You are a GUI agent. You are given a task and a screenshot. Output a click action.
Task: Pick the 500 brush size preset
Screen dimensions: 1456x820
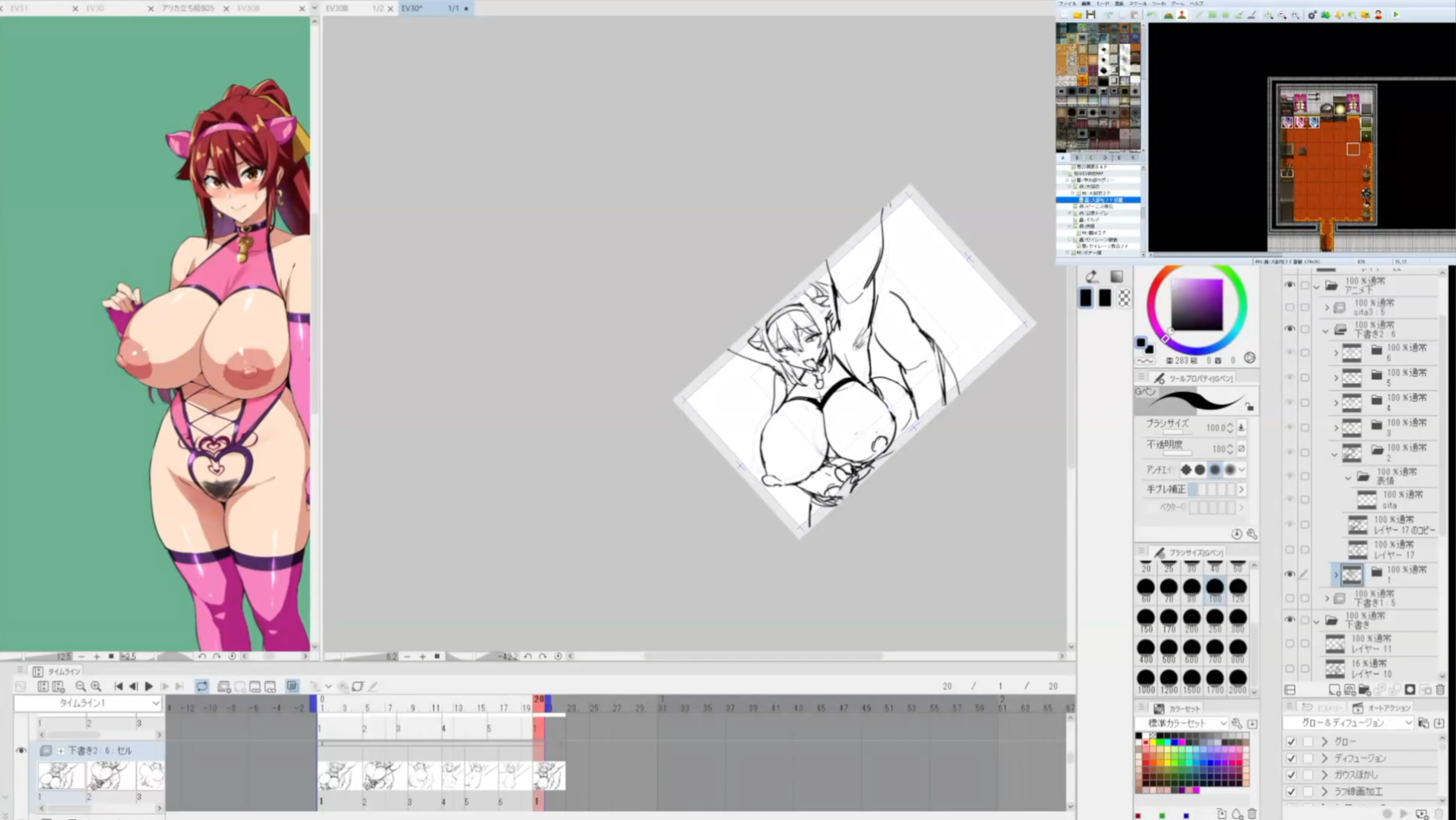coord(1169,648)
